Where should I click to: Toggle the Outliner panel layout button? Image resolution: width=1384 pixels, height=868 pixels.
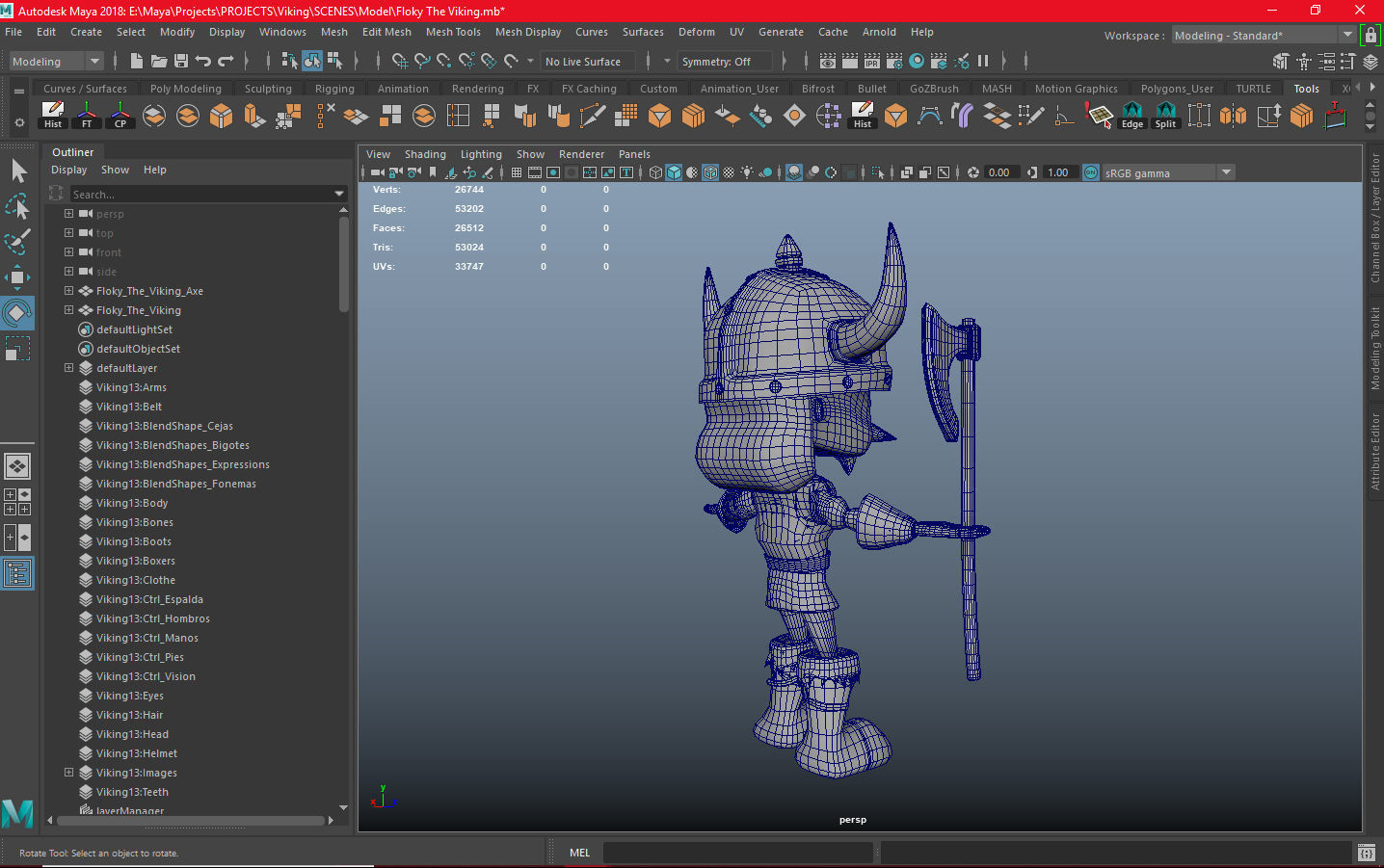coord(17,573)
